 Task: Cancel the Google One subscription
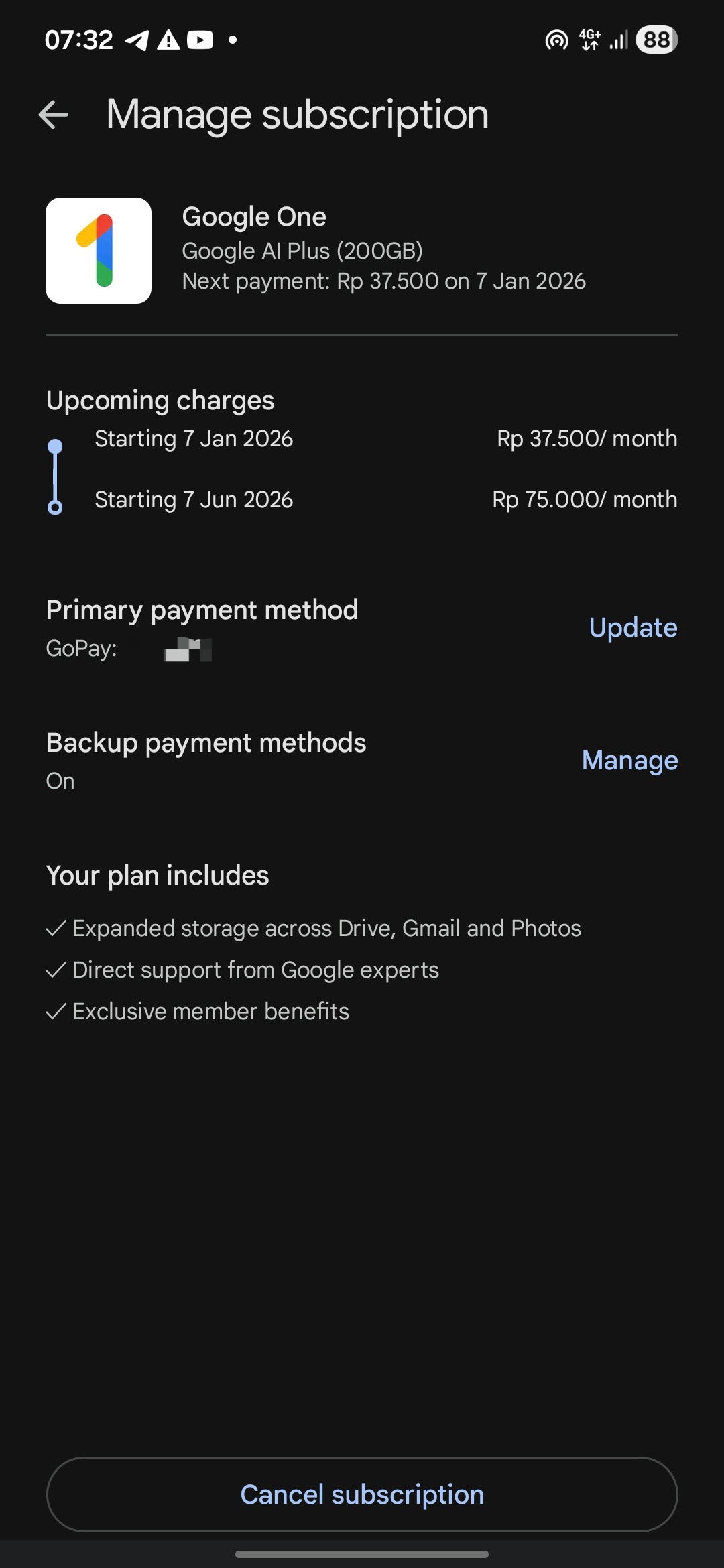[362, 1494]
